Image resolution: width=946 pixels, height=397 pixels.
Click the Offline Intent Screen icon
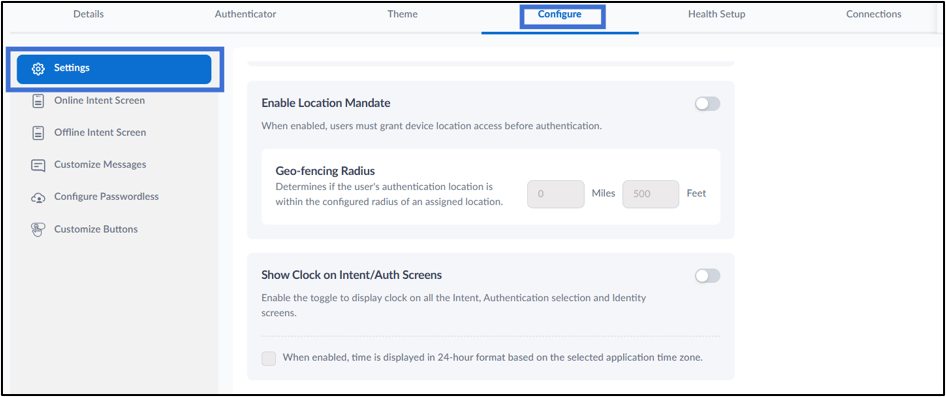coord(38,133)
